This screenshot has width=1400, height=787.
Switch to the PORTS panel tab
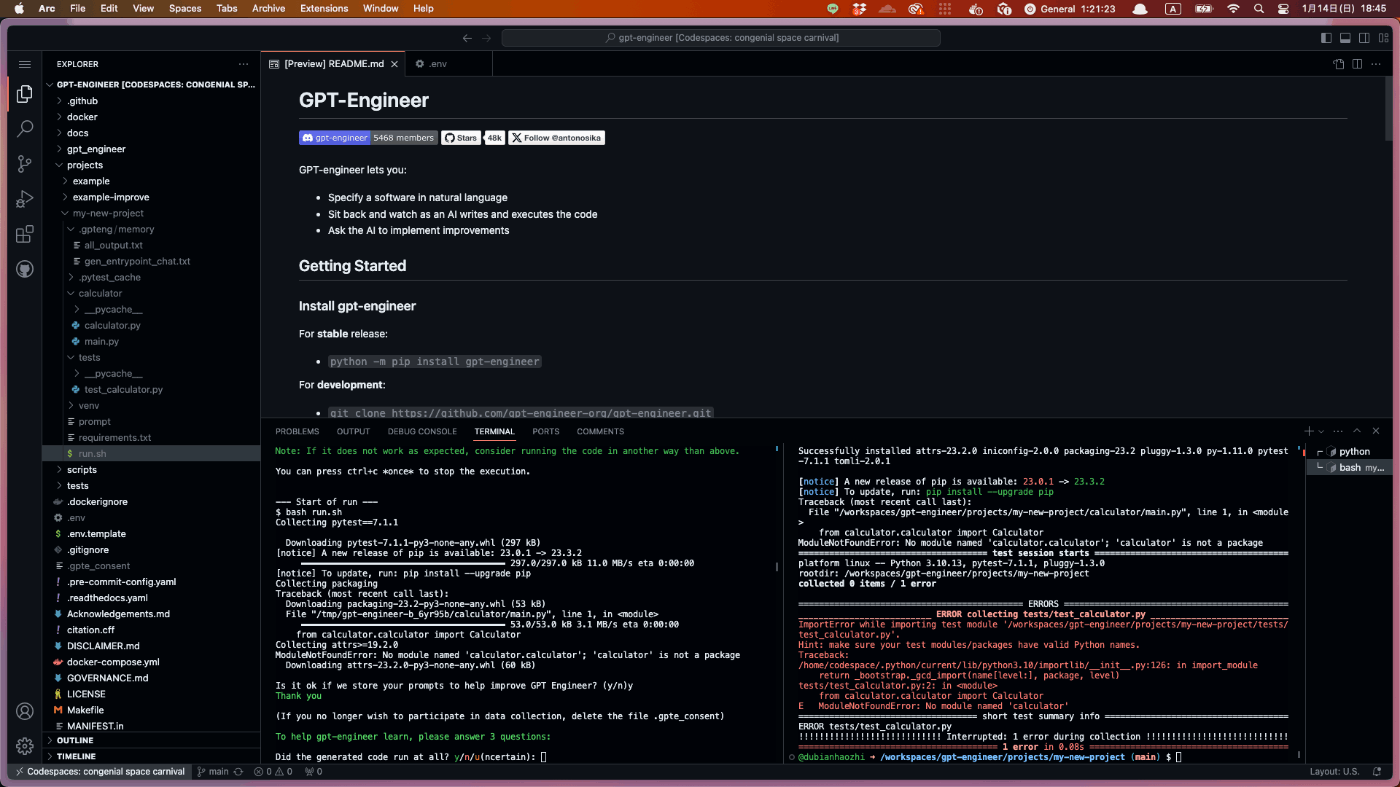click(x=546, y=431)
